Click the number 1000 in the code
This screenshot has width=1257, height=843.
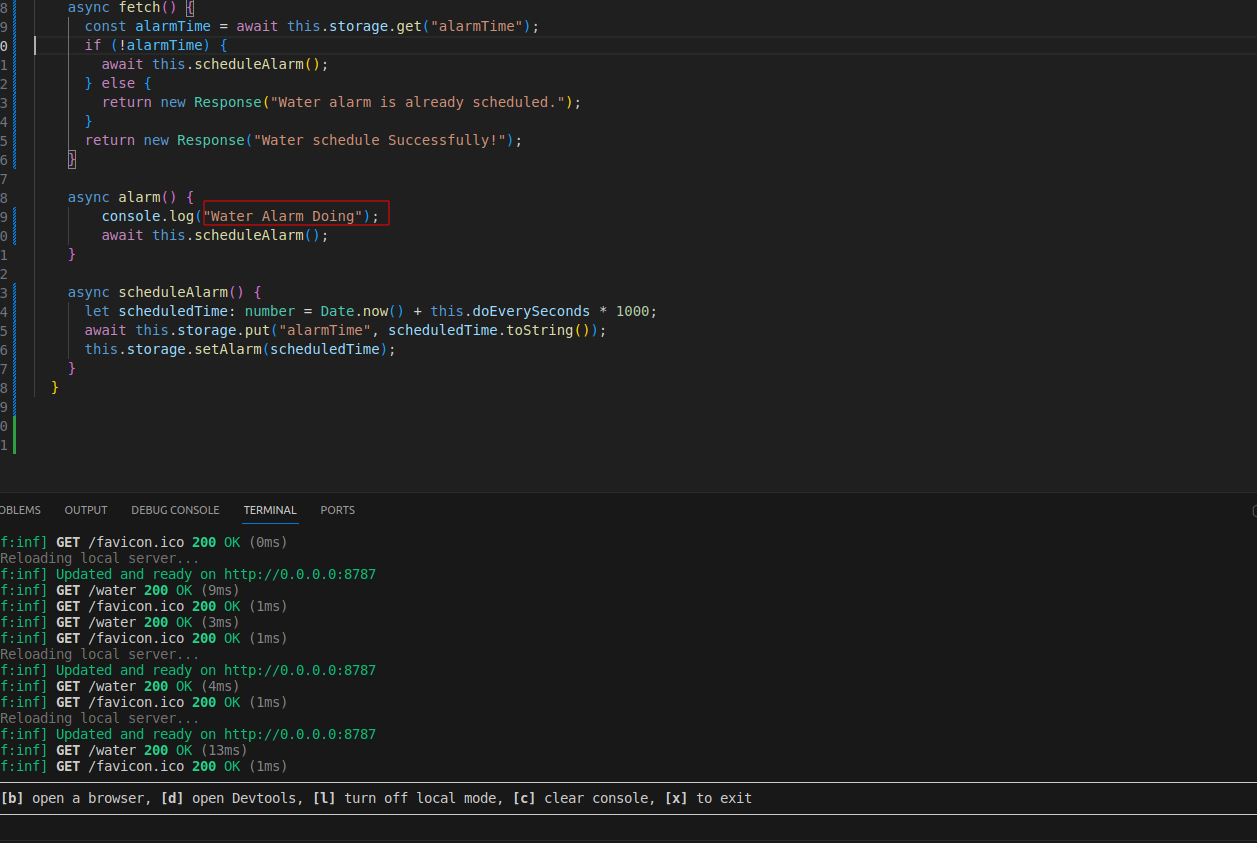632,311
